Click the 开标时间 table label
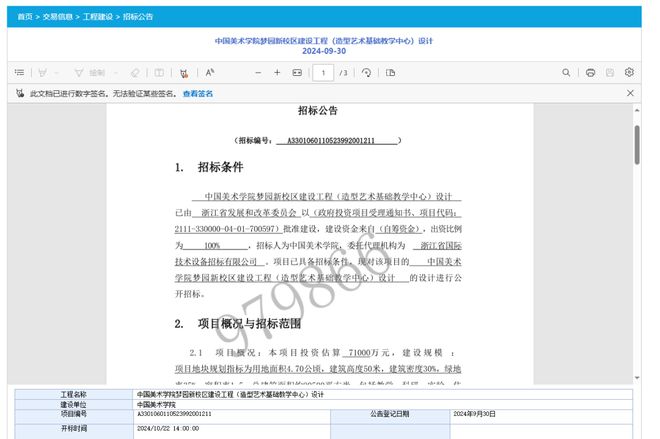The height and width of the screenshot is (439, 660). tap(74, 428)
